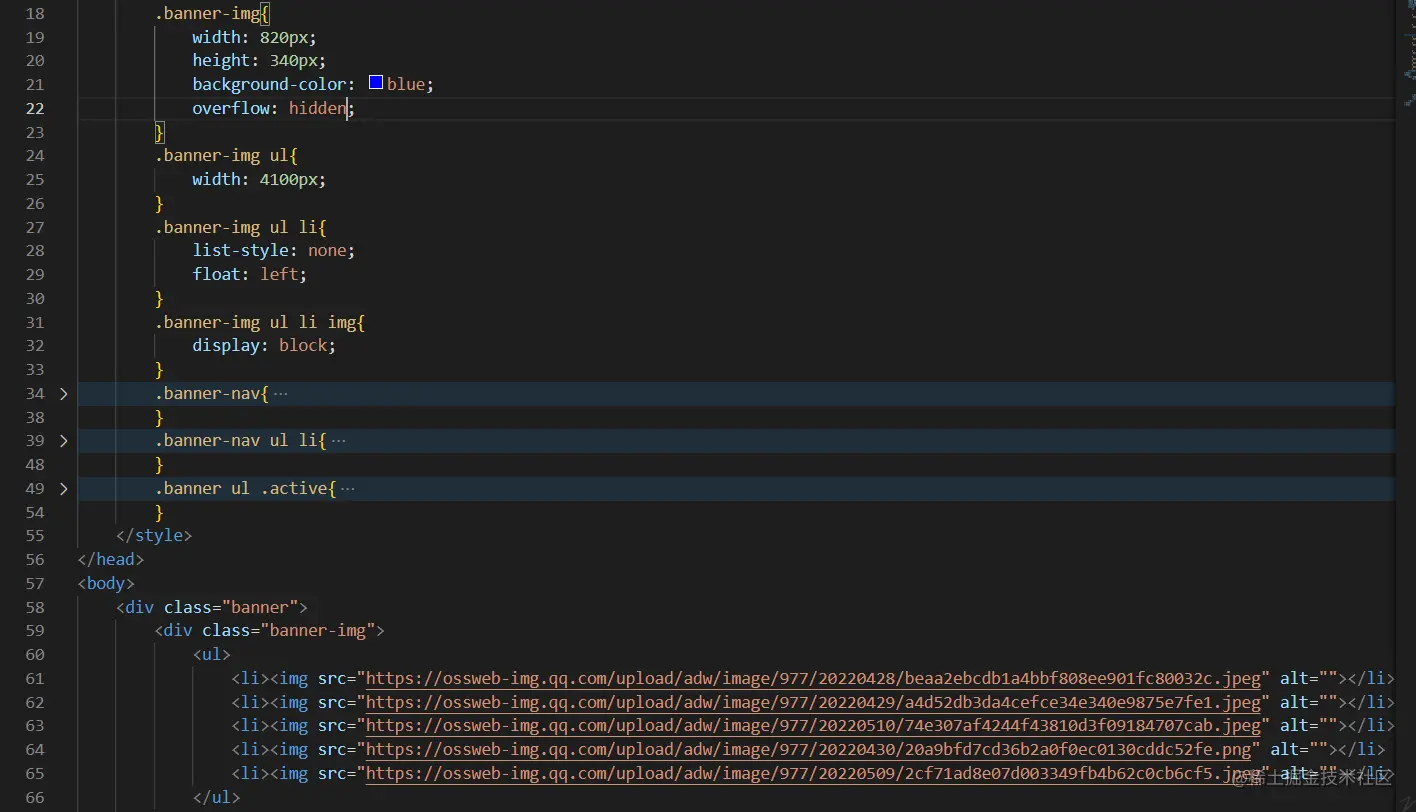Click the float: left declaration

[250, 275]
